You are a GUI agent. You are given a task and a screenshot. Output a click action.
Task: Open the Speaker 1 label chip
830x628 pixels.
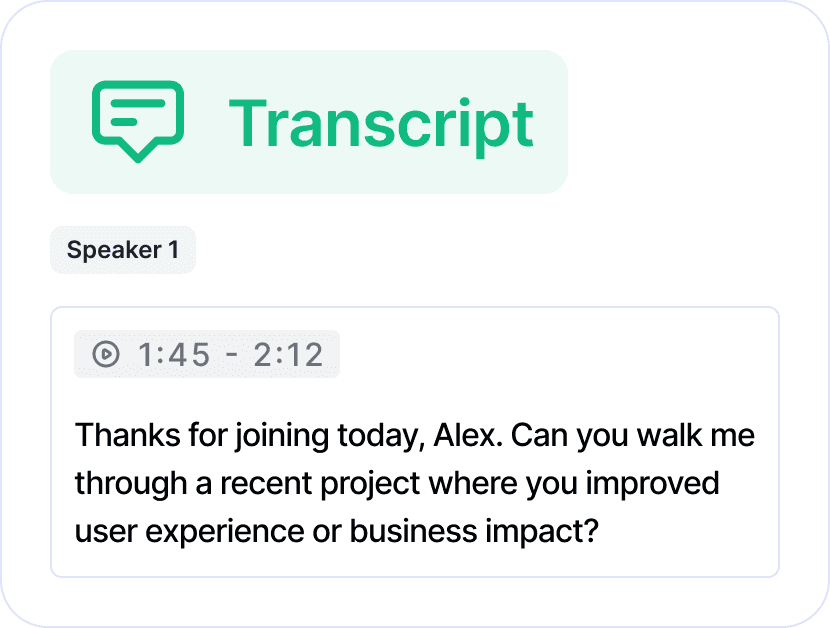(123, 250)
